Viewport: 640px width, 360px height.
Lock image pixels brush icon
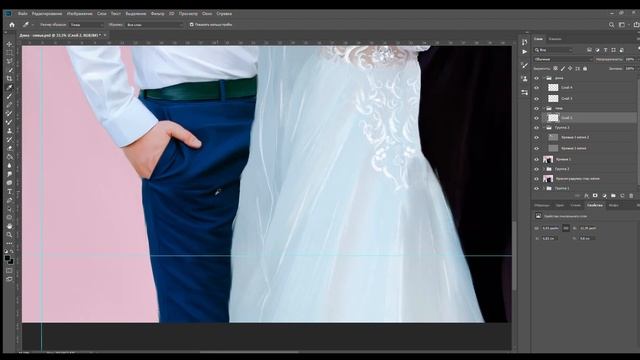(x=563, y=69)
